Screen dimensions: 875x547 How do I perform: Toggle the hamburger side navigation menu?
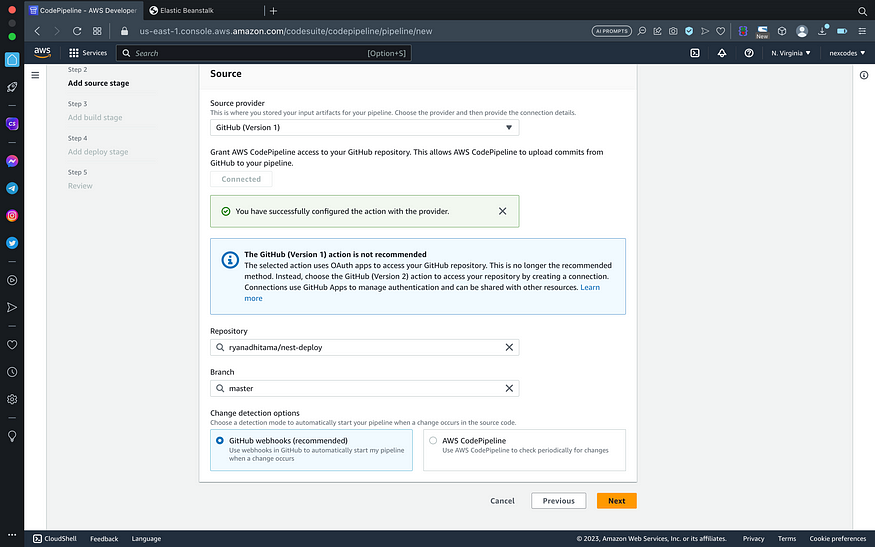[x=35, y=75]
